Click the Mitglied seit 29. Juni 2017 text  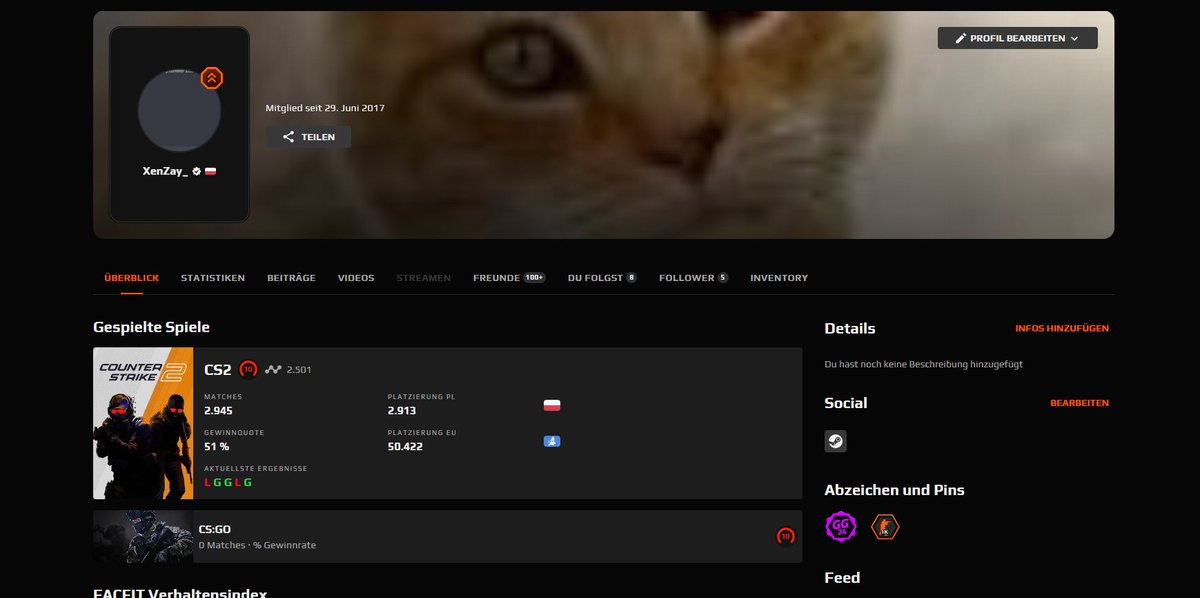(x=325, y=108)
